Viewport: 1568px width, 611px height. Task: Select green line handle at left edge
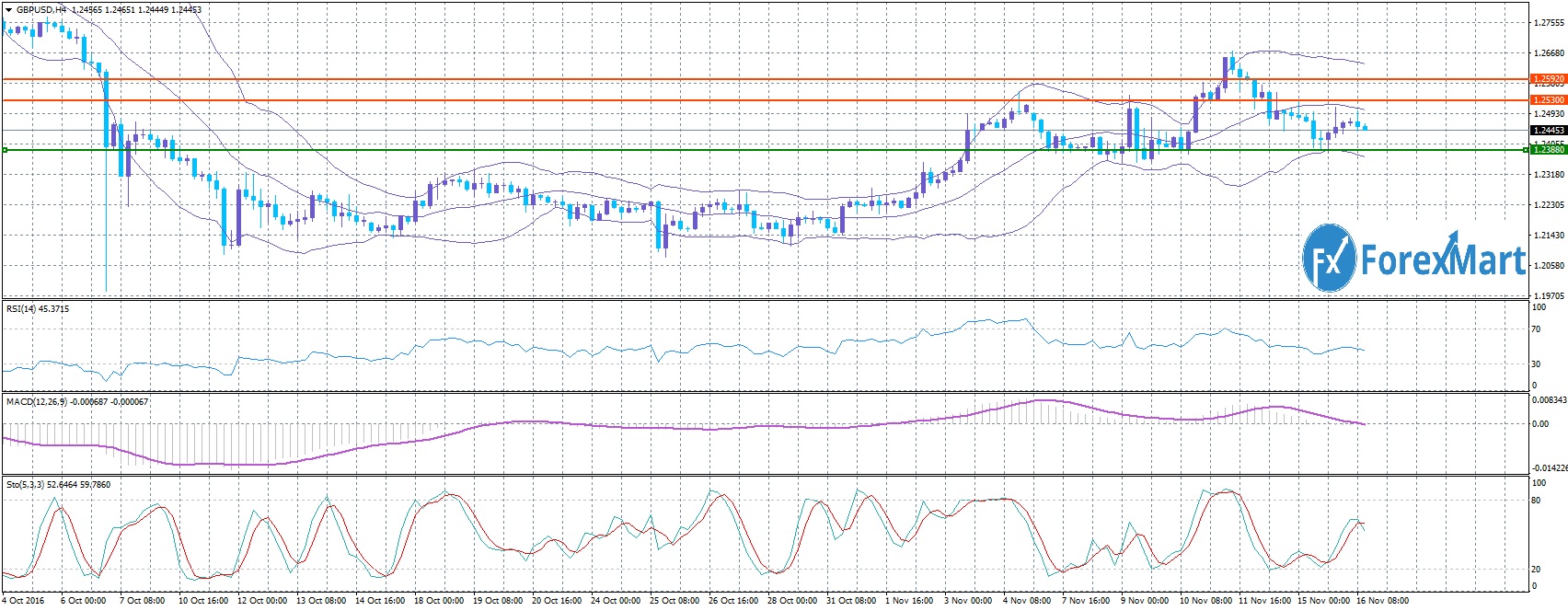(x=5, y=150)
